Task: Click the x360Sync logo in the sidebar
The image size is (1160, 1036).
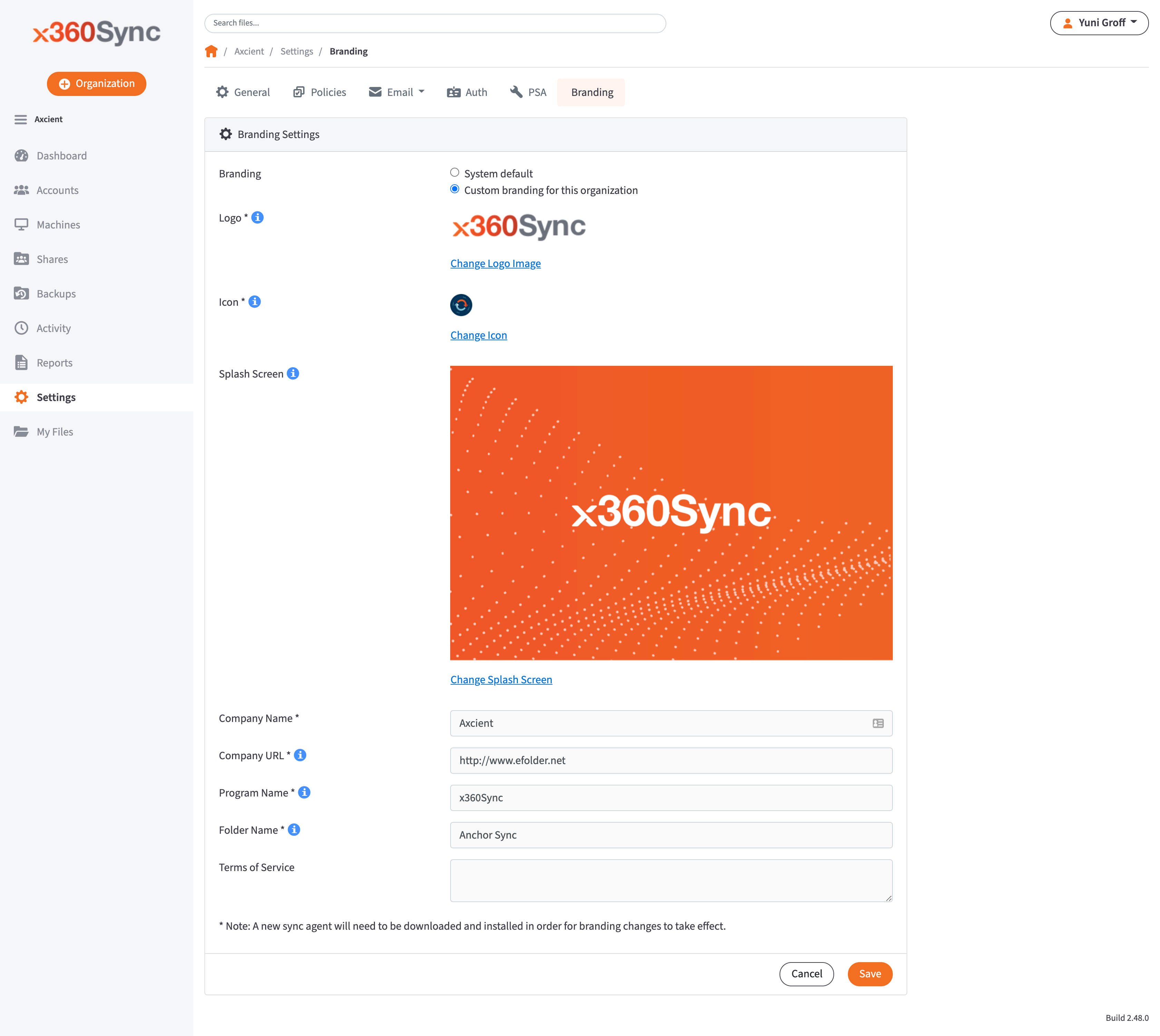Action: (97, 32)
